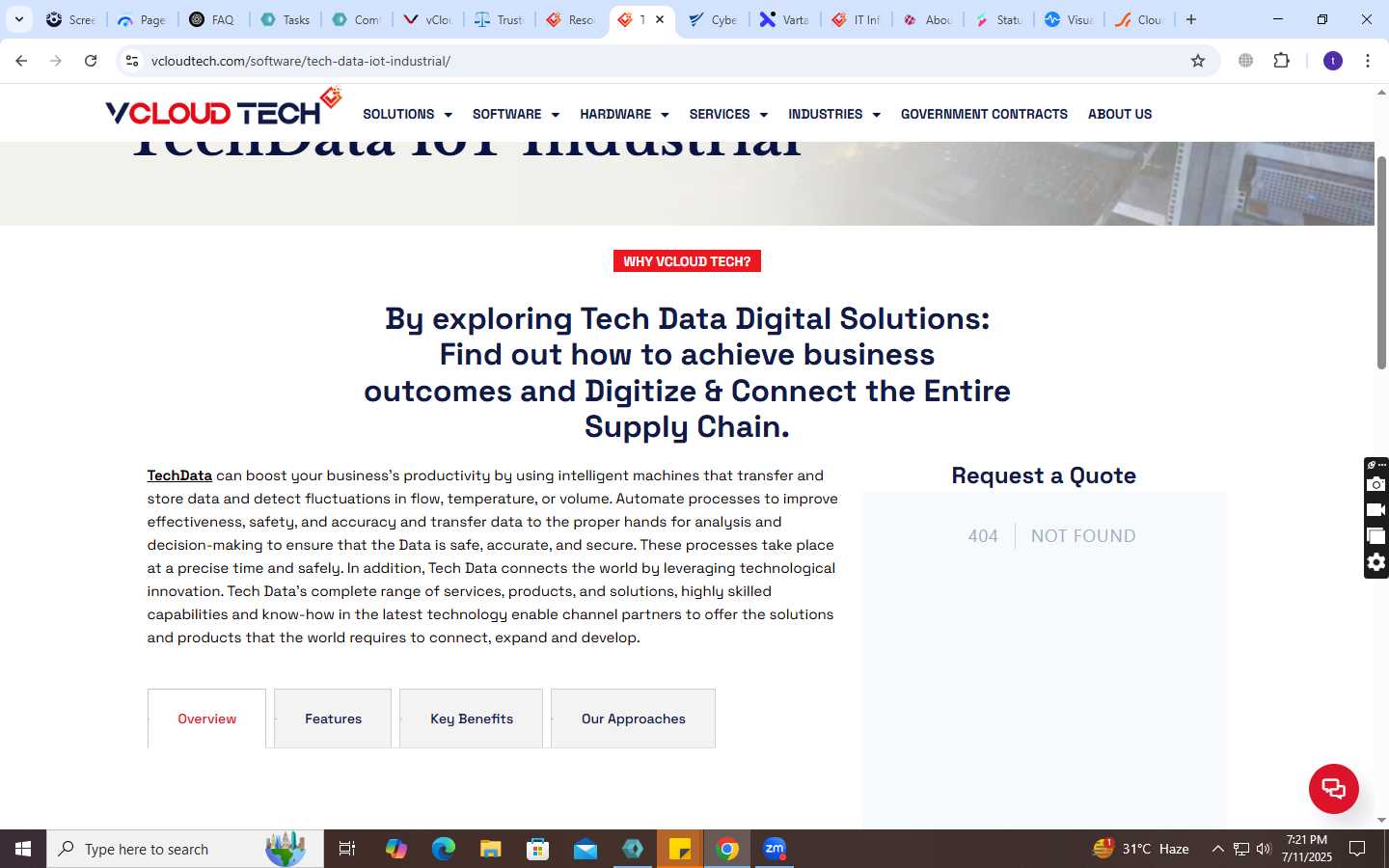Open the tab search dropdown arrow
This screenshot has height=868, width=1389.
click(x=18, y=19)
